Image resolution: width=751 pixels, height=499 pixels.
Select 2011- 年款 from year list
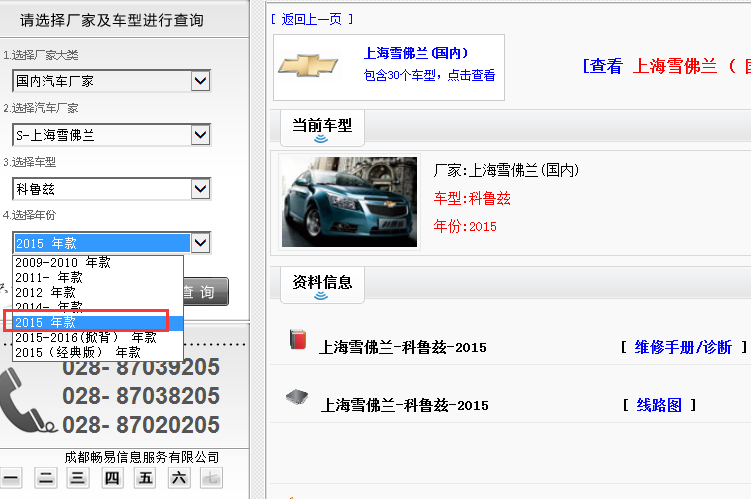98,277
